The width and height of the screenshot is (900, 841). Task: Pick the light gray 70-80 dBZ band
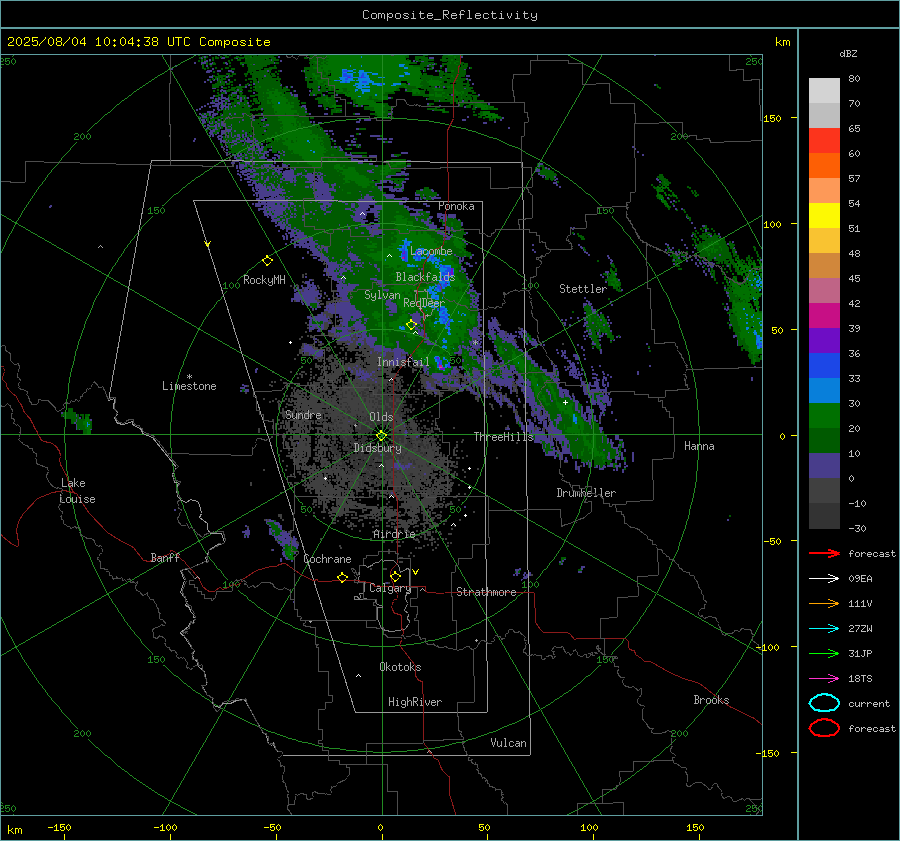(x=824, y=91)
